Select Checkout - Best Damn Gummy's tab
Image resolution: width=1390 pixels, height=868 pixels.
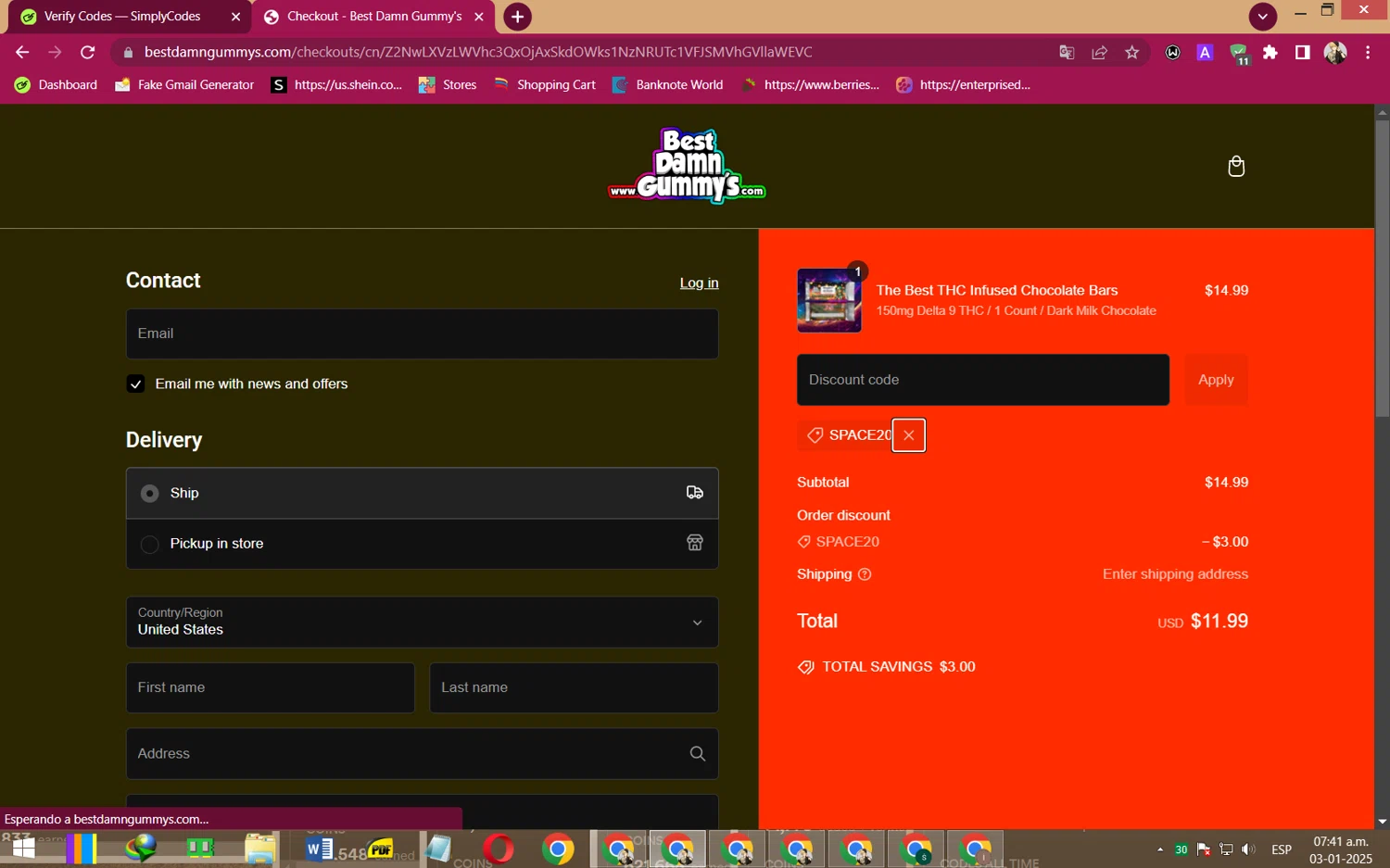373,17
